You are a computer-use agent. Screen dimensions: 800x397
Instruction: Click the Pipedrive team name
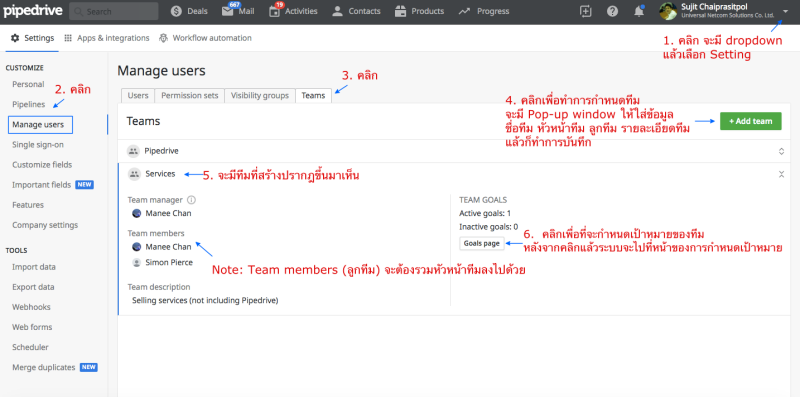pyautogui.click(x=161, y=151)
